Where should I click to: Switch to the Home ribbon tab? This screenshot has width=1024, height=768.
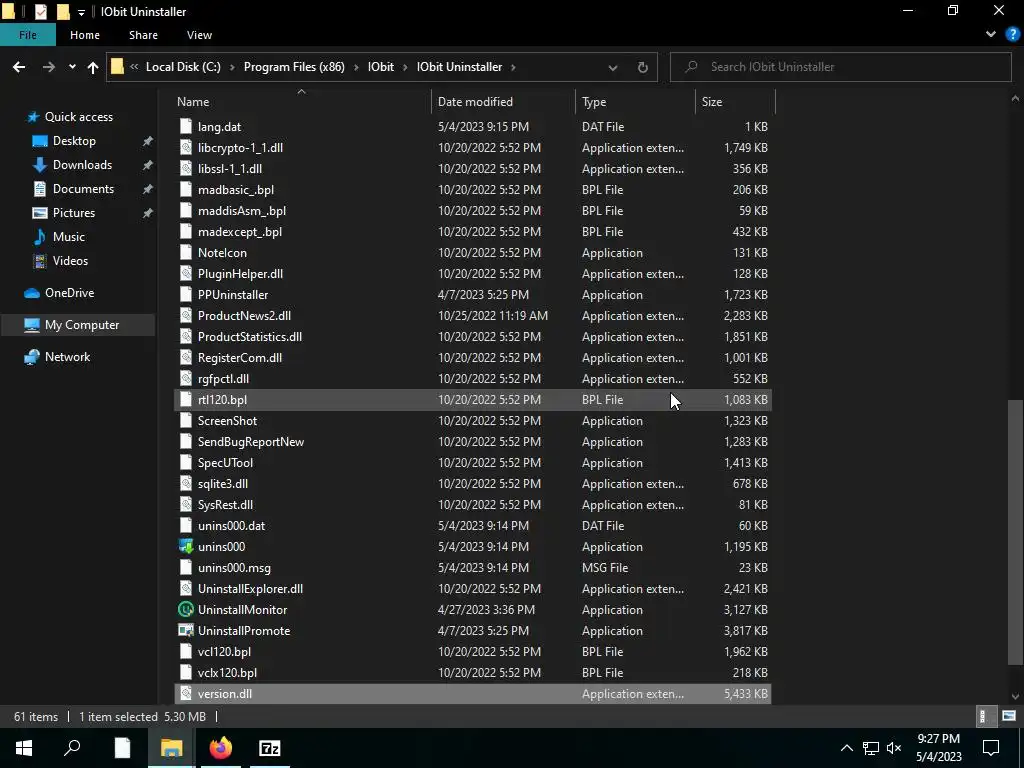85,35
